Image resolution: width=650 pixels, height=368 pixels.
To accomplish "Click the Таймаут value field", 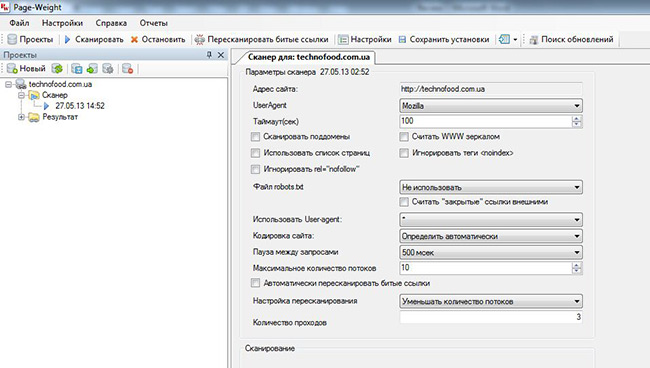I will tap(485, 121).
